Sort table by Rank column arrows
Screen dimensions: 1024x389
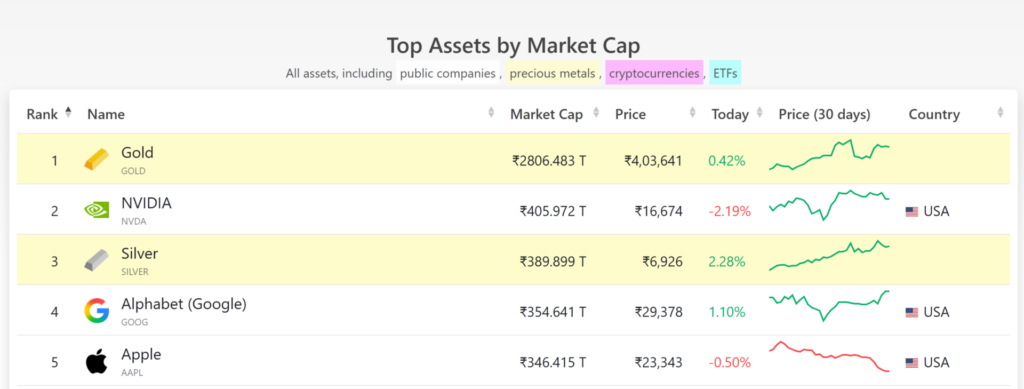(68, 113)
